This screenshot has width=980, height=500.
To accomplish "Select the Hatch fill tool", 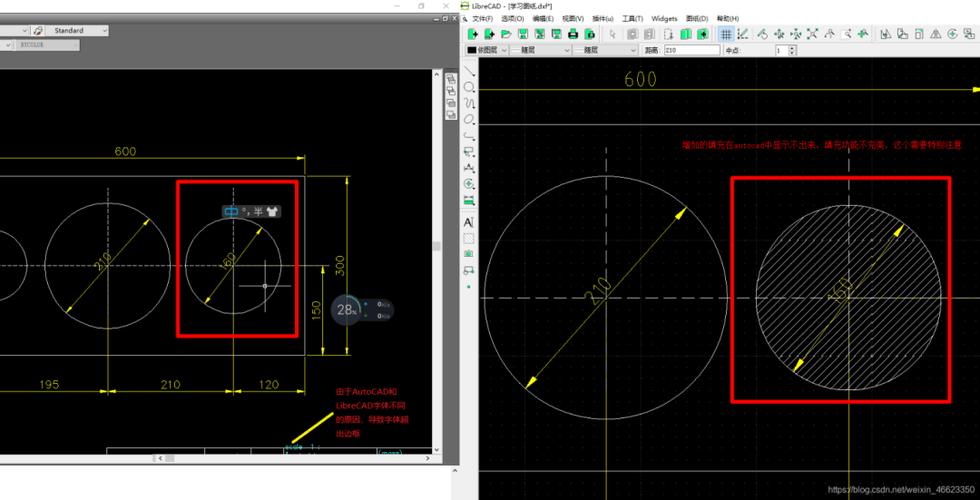I will [469, 238].
